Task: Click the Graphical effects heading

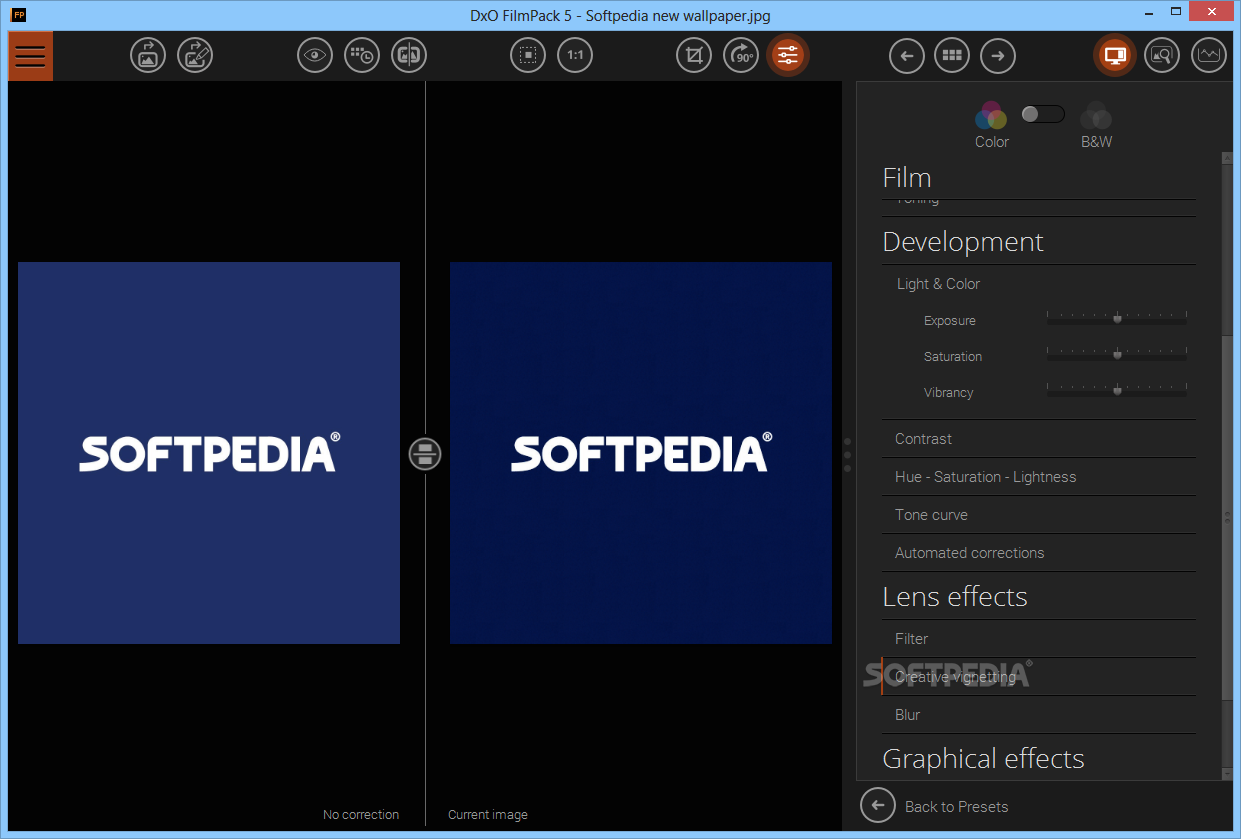Action: click(x=983, y=759)
